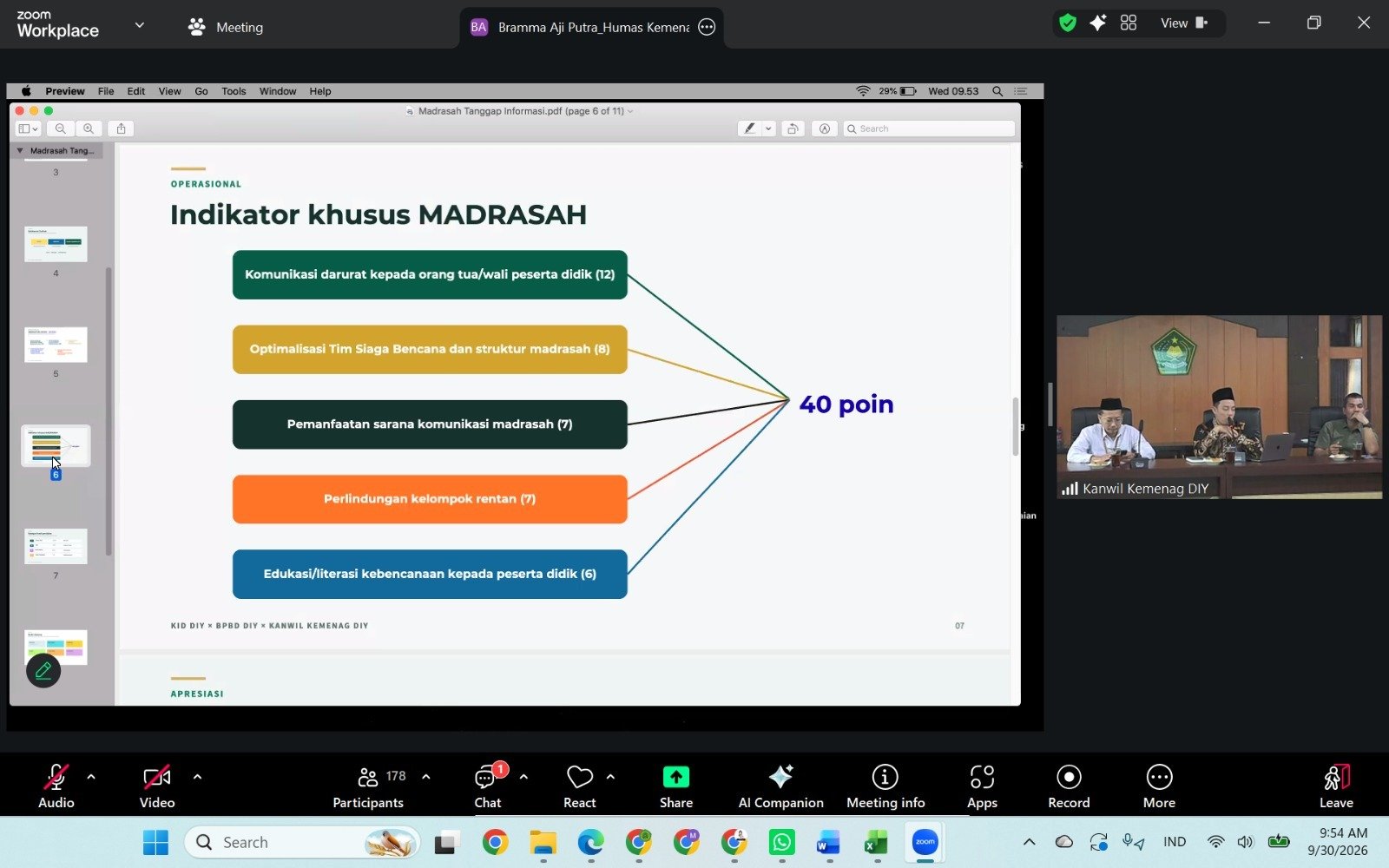Click the taskbar Search box
The image size is (1389, 868).
pos(302,842)
